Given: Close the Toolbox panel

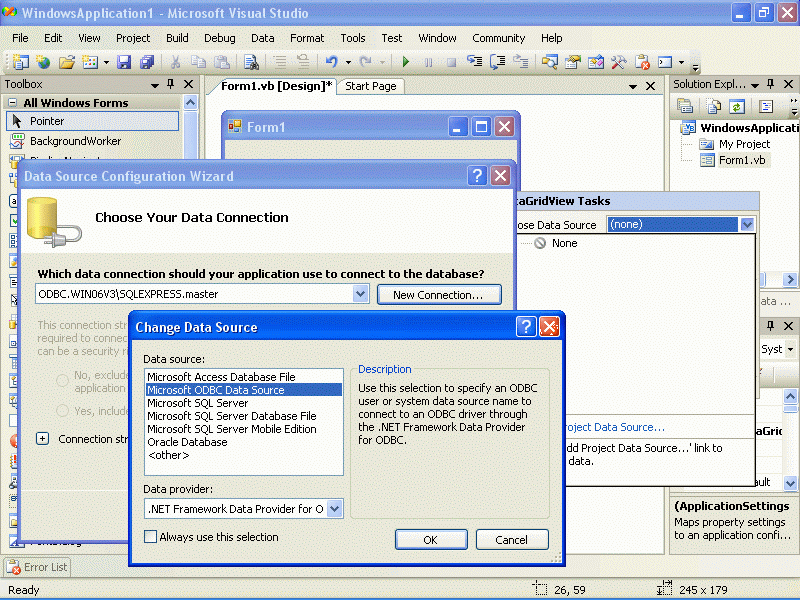Looking at the screenshot, I should coord(188,84).
